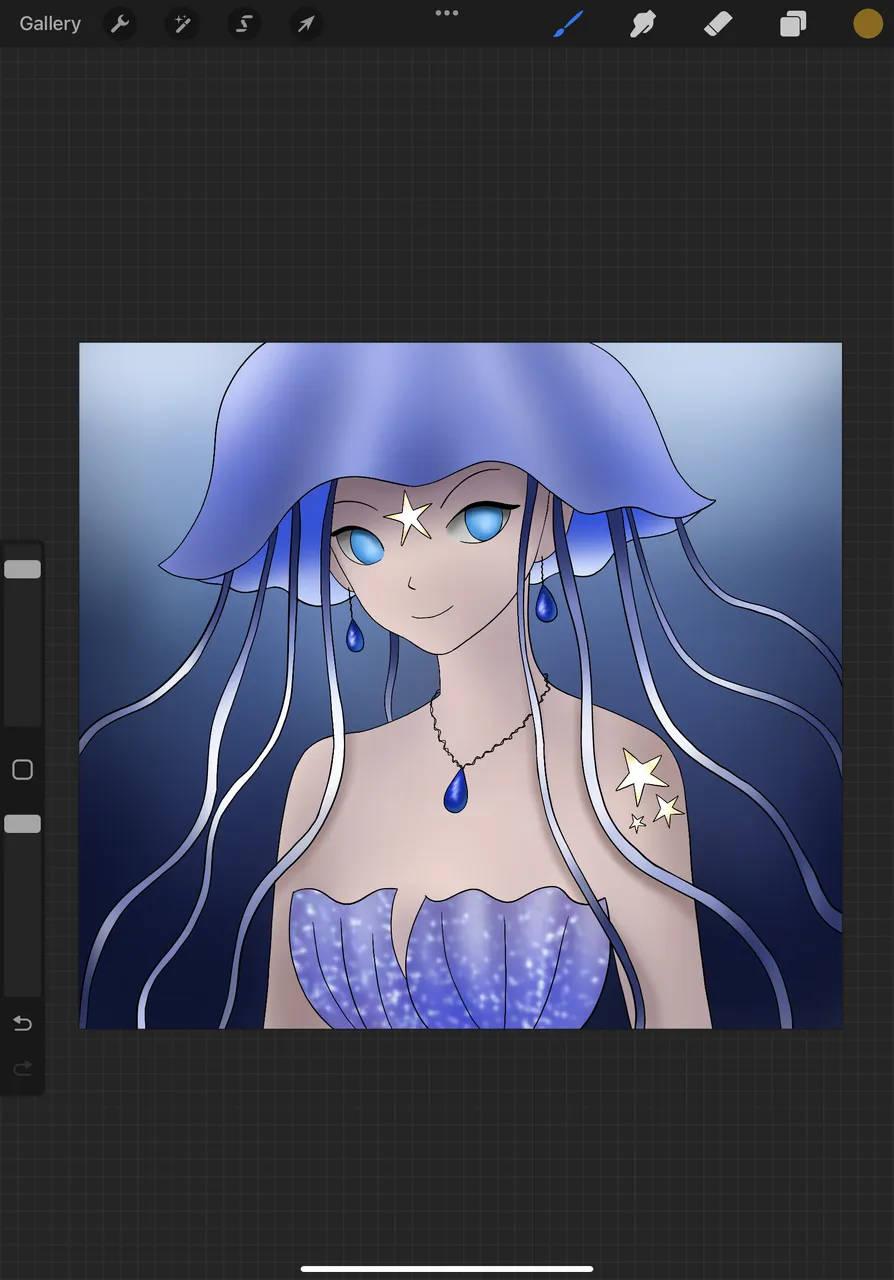Open the Layers panel
This screenshot has height=1280, width=894.
(793, 24)
